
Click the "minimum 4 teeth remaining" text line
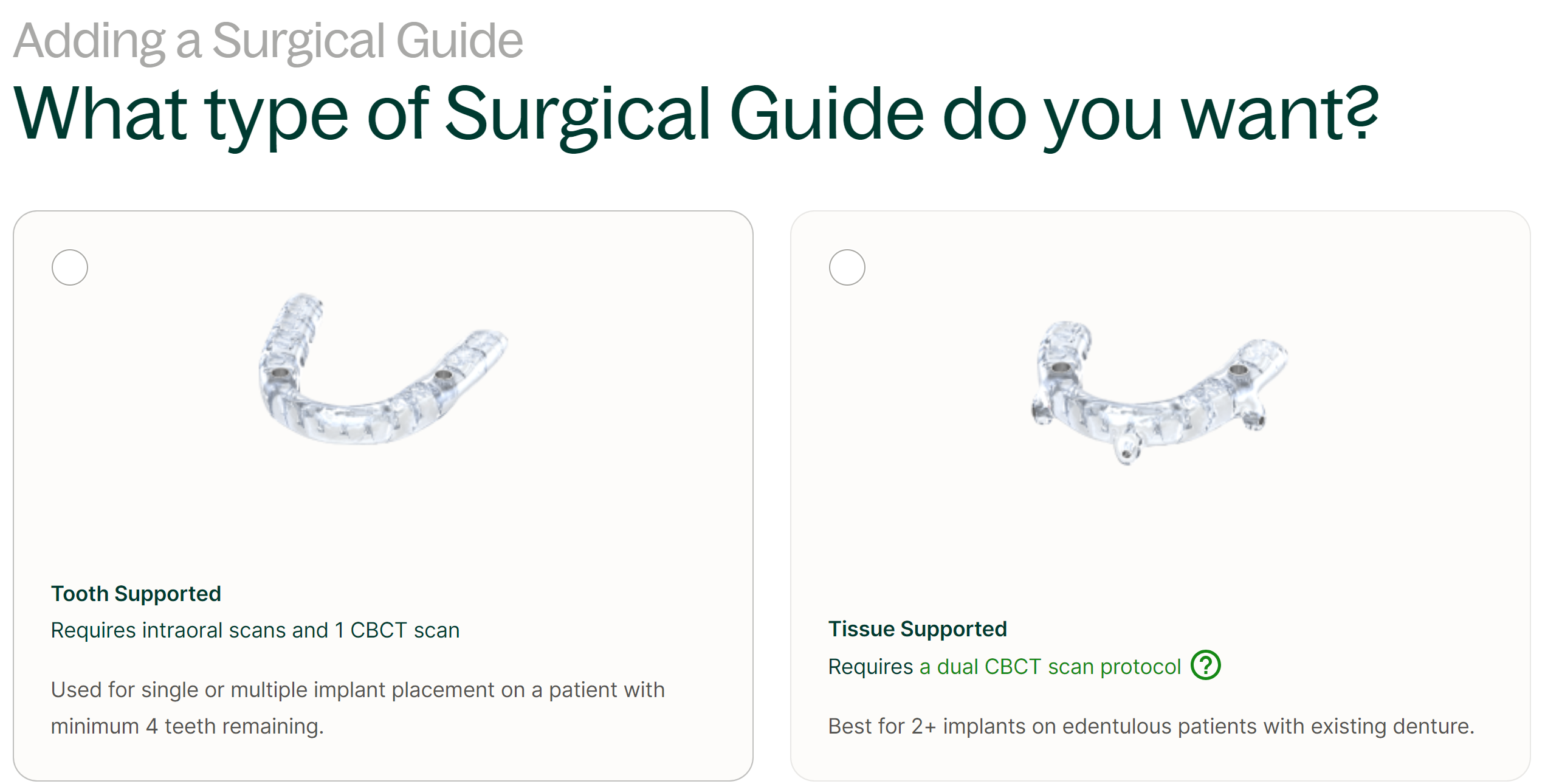point(187,726)
